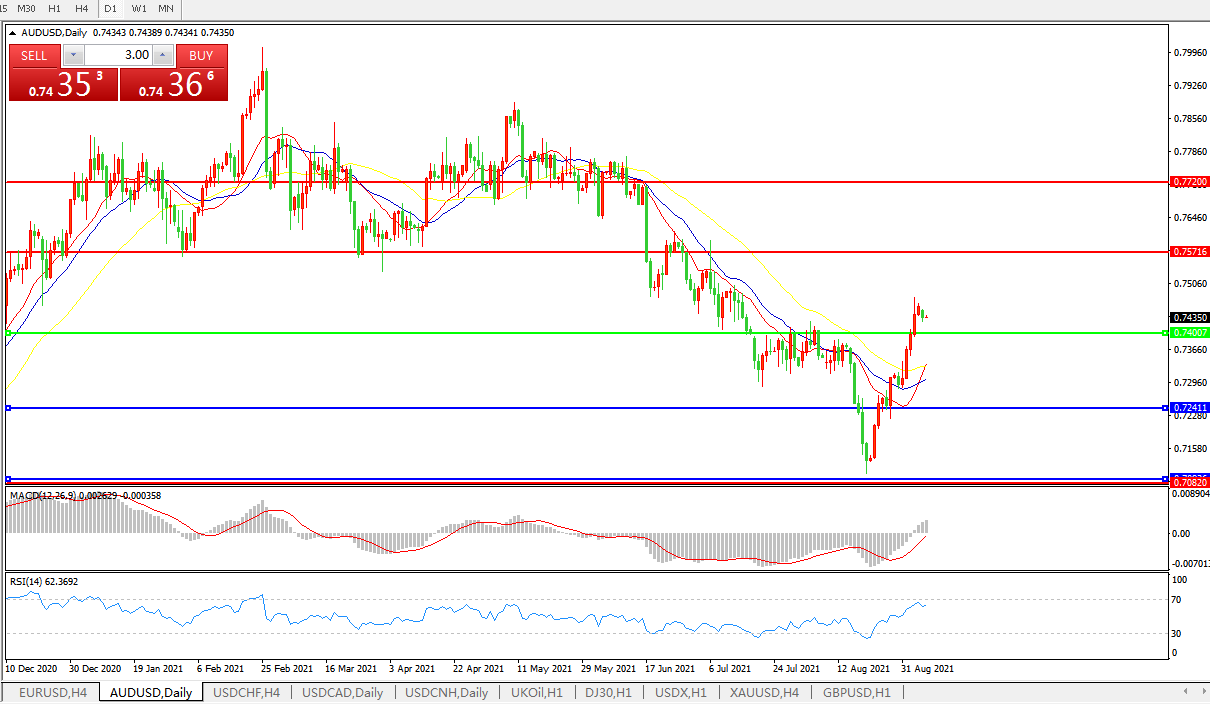Increase trade volume with up arrow
1210x704 pixels.
click(x=163, y=56)
